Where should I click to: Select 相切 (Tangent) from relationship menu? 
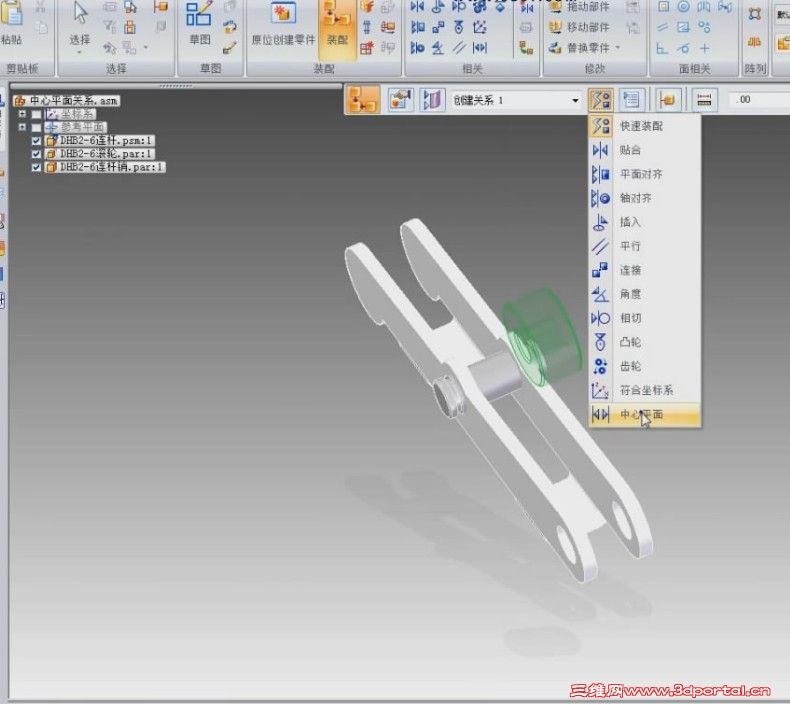point(645,318)
